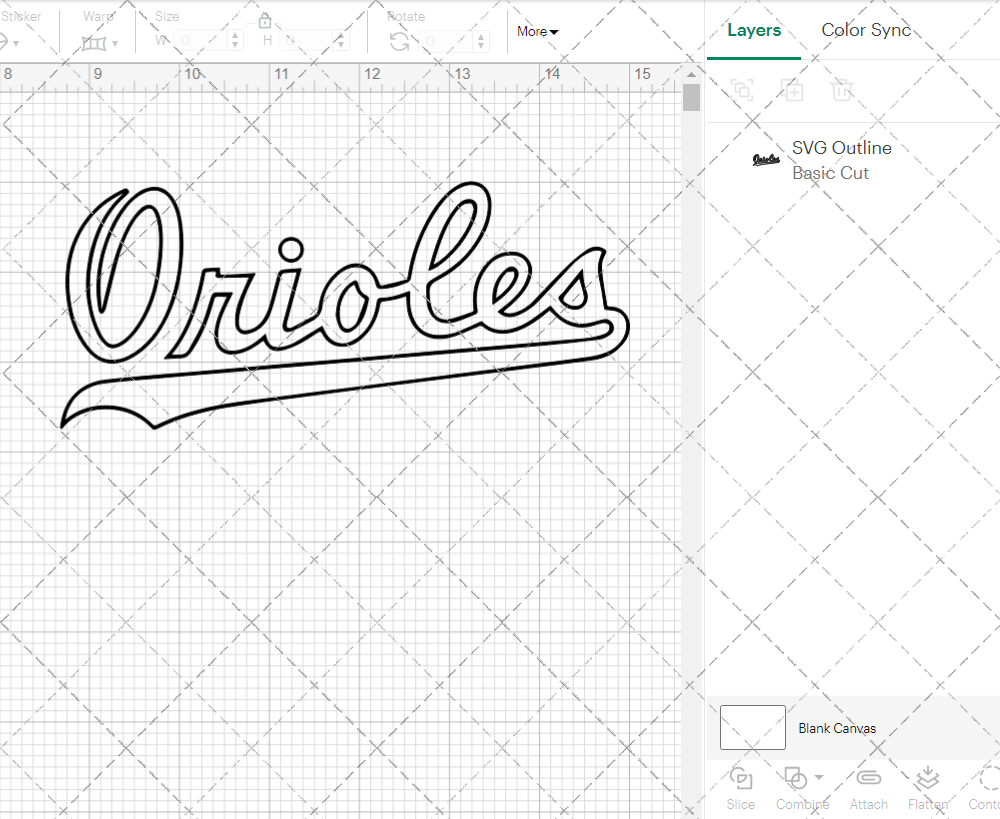
Task: Click the Duplicate layer icon
Action: pos(792,90)
